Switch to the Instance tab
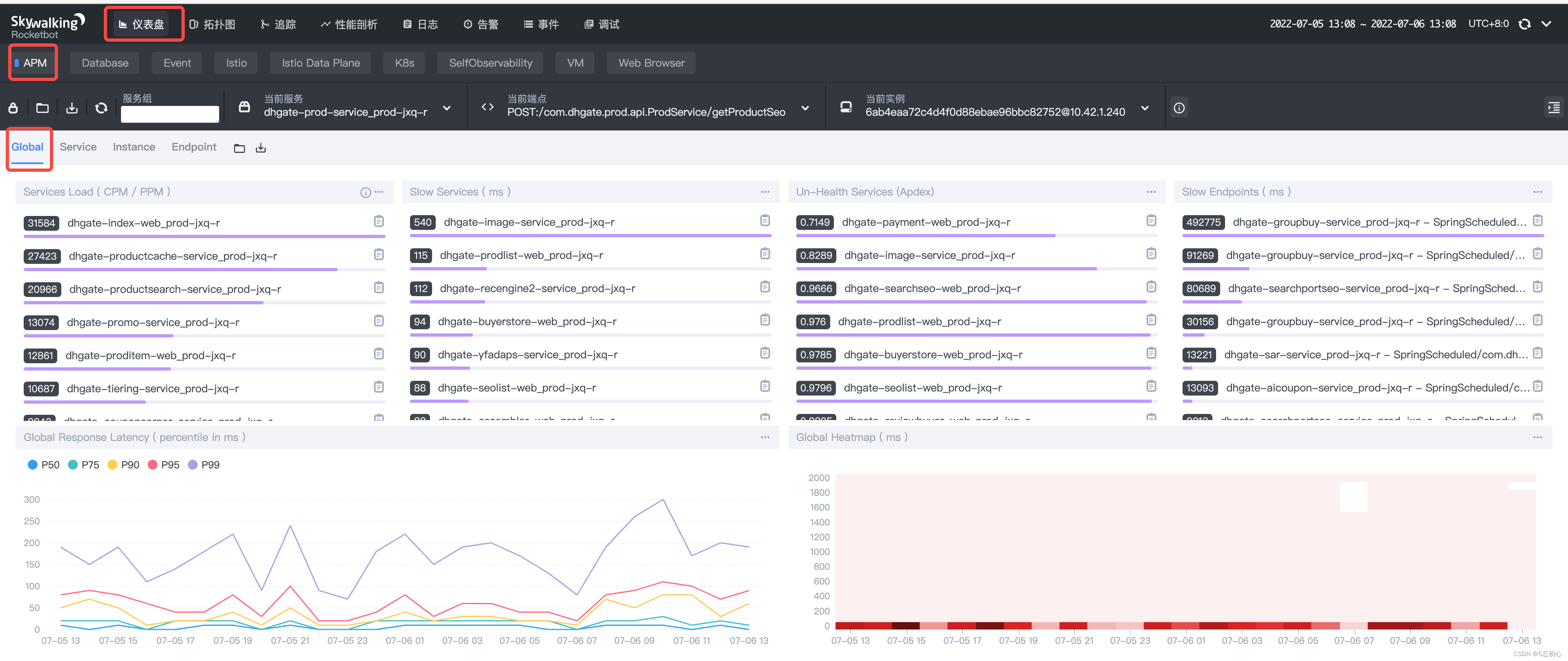1568x661 pixels. 134,147
